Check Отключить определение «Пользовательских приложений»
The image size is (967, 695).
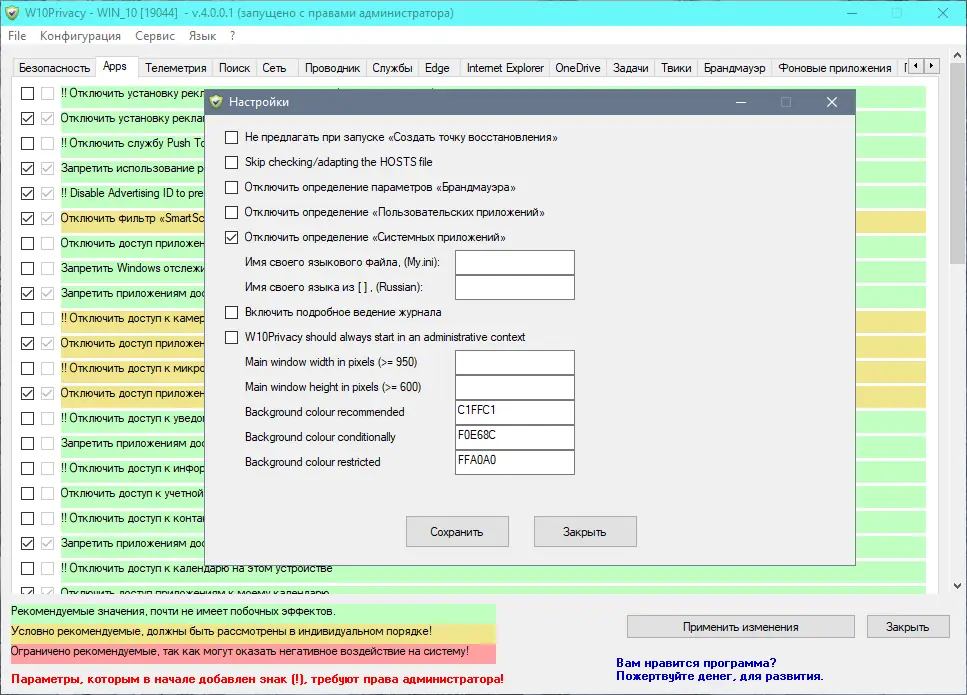coord(231,212)
